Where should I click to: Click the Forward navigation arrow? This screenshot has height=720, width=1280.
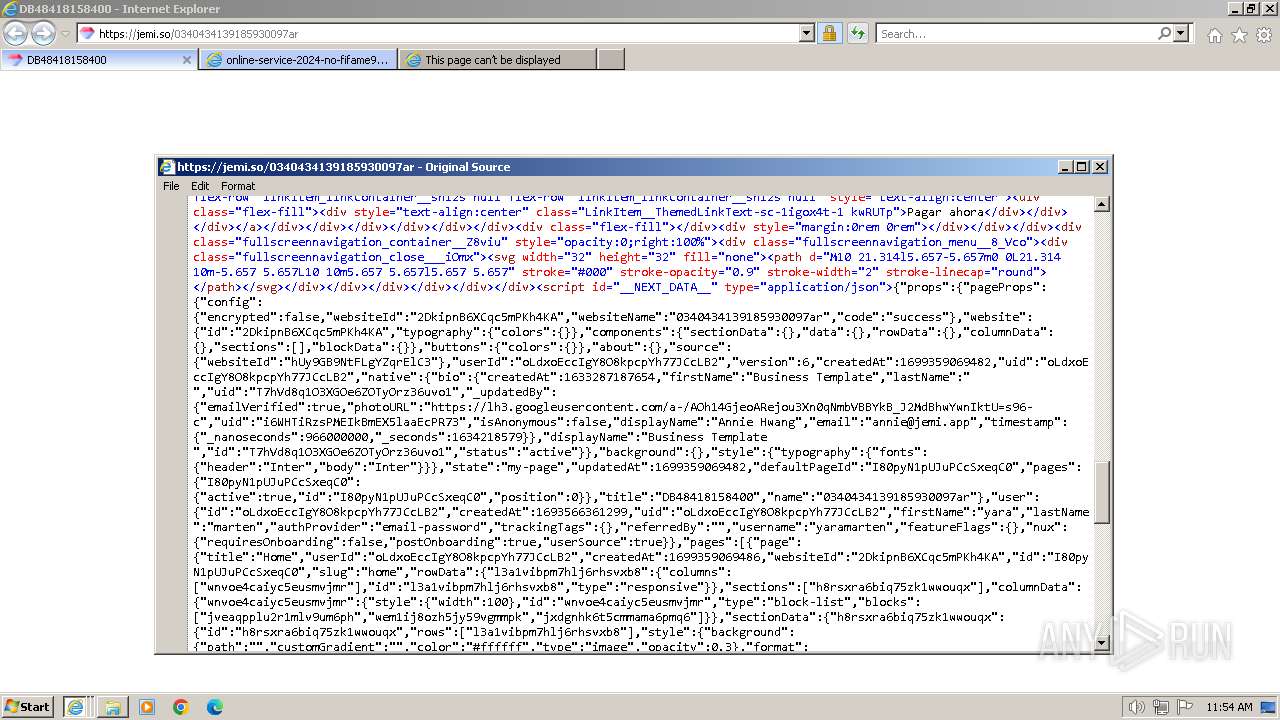tap(43, 33)
